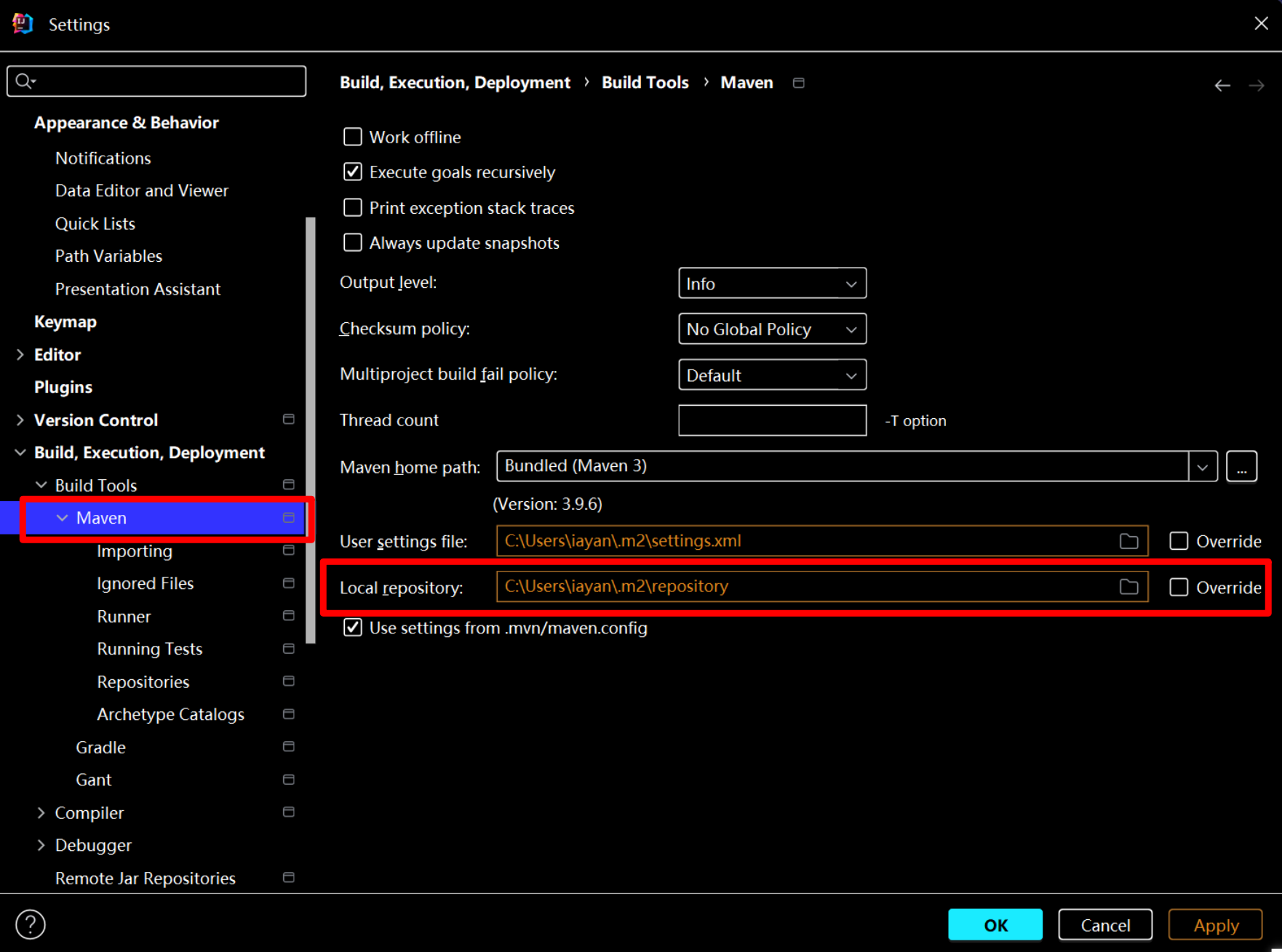
Task: Select Importing under Maven
Action: pos(135,551)
